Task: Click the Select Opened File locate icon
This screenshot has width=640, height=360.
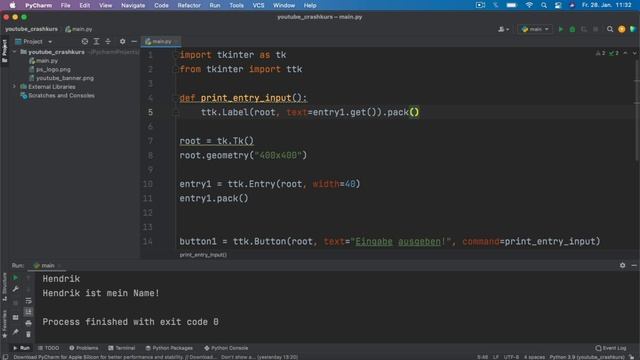Action: pos(84,41)
